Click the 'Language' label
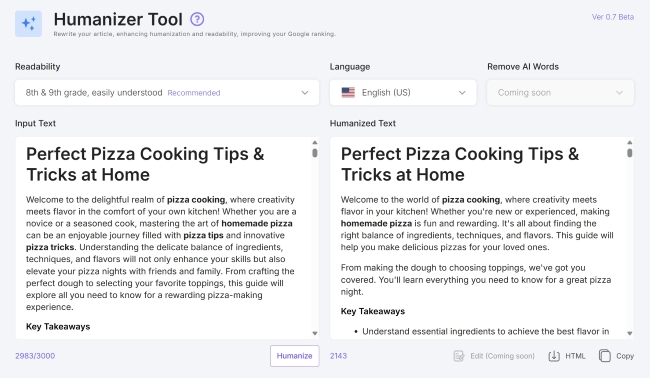 coord(350,67)
